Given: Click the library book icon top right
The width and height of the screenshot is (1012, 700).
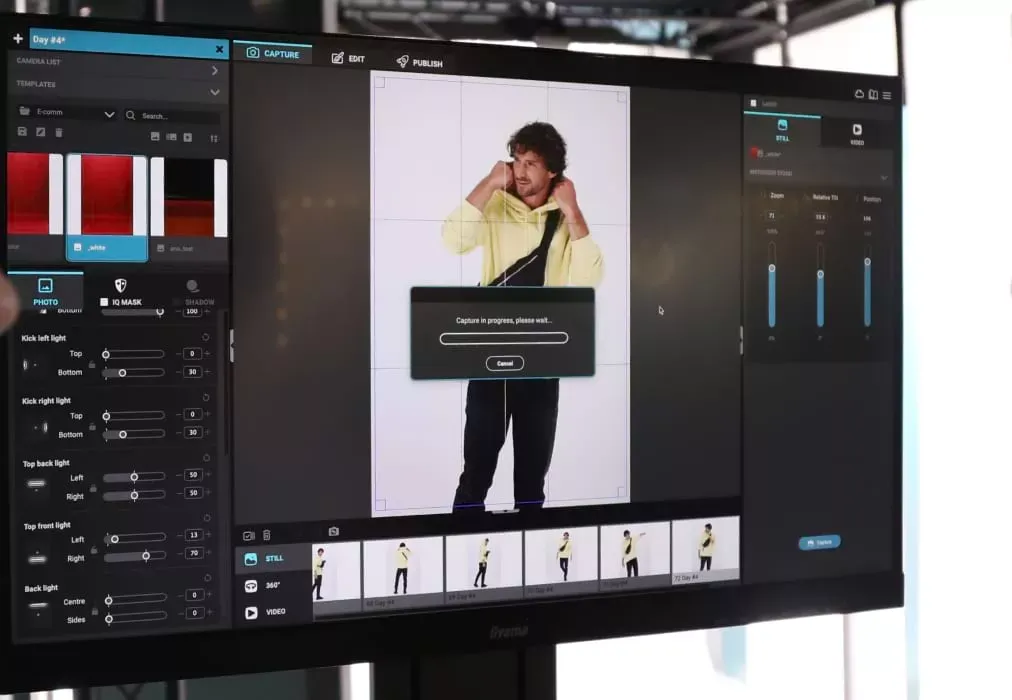Looking at the screenshot, I should [x=873, y=94].
